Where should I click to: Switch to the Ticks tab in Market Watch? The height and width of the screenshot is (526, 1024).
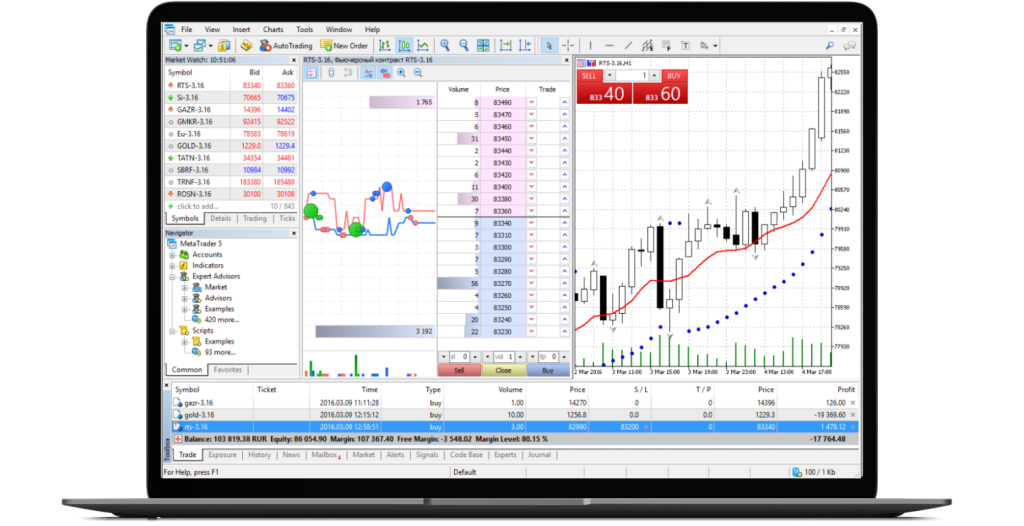pos(287,219)
